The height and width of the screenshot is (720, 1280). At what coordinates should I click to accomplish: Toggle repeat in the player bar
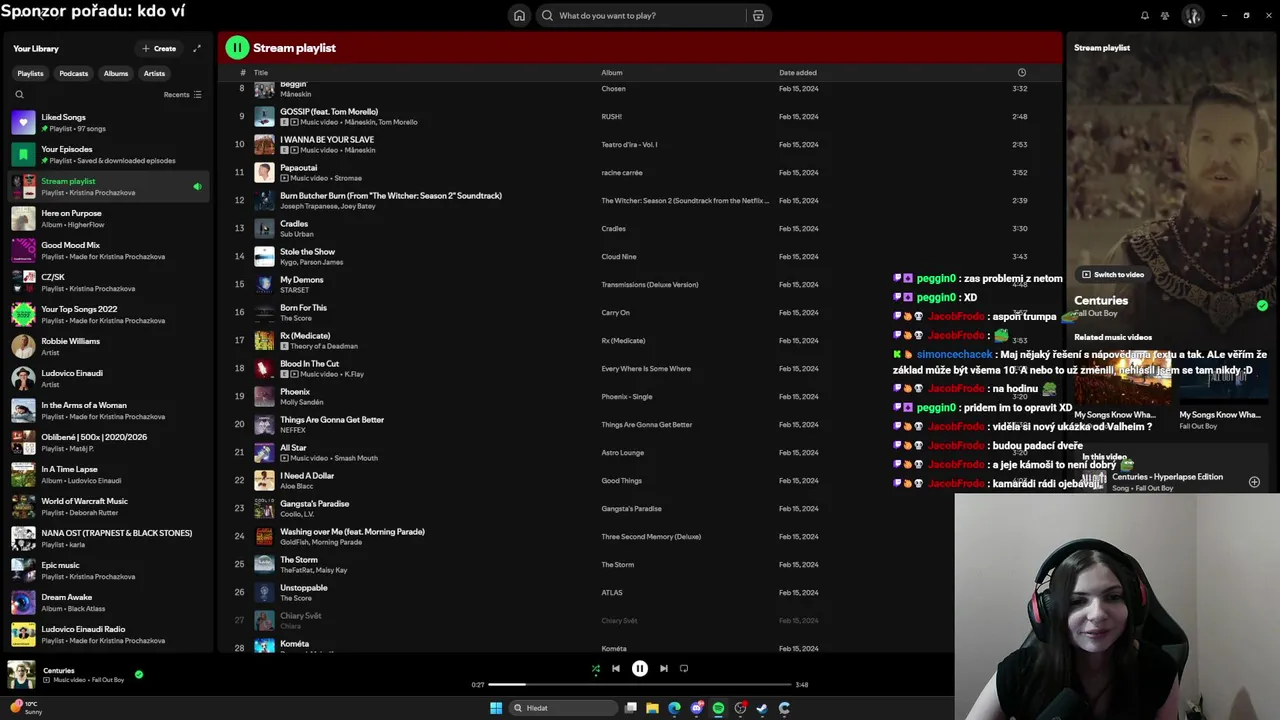684,668
